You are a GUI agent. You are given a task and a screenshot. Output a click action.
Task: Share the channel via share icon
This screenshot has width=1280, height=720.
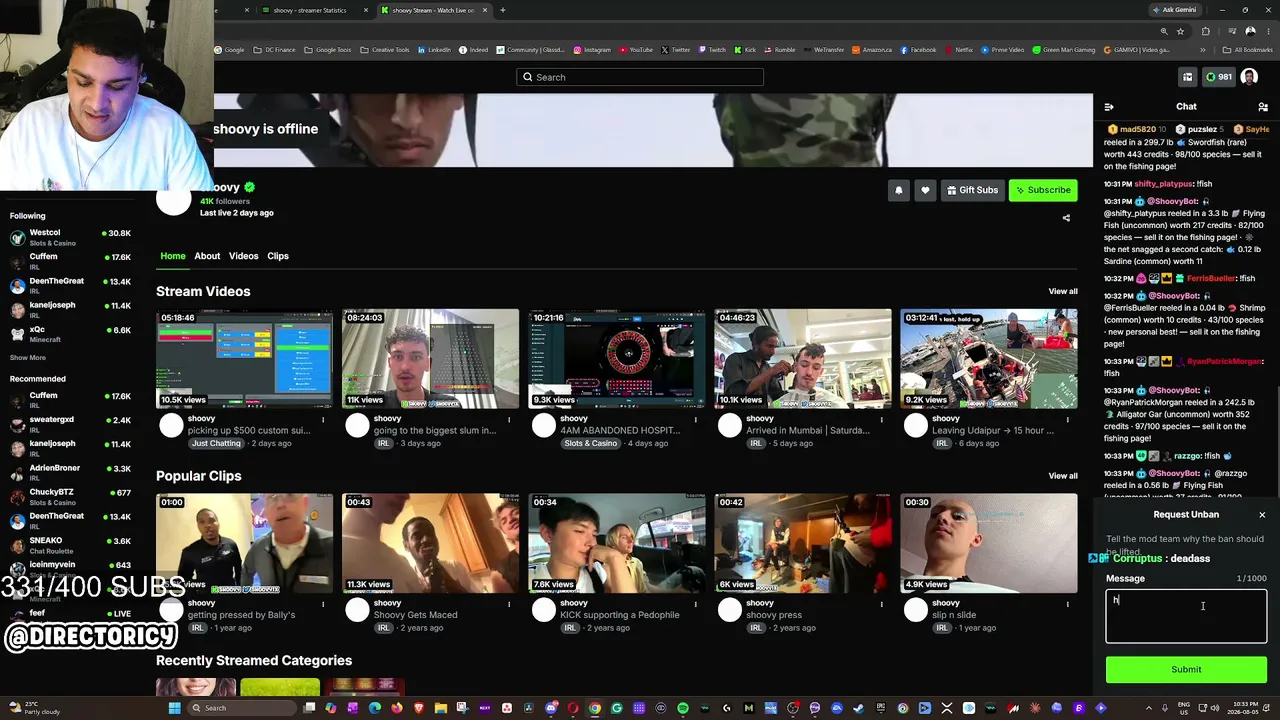1066,218
